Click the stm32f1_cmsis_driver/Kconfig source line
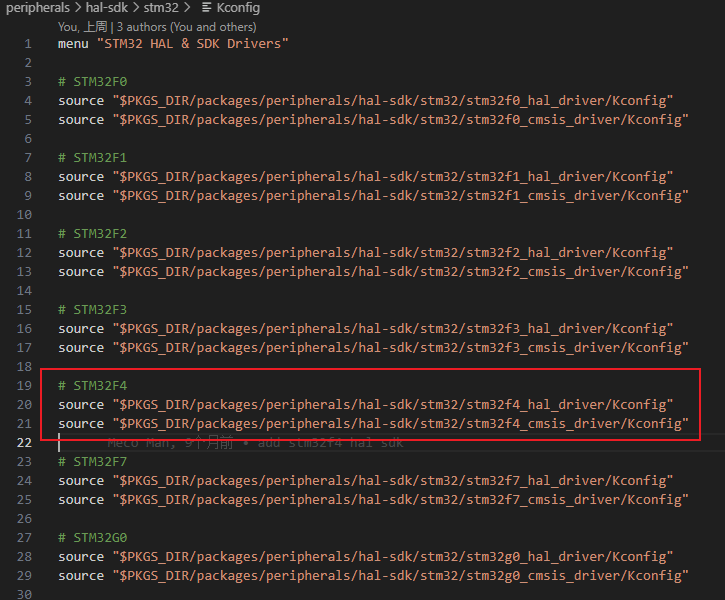The image size is (725, 600). [373, 196]
